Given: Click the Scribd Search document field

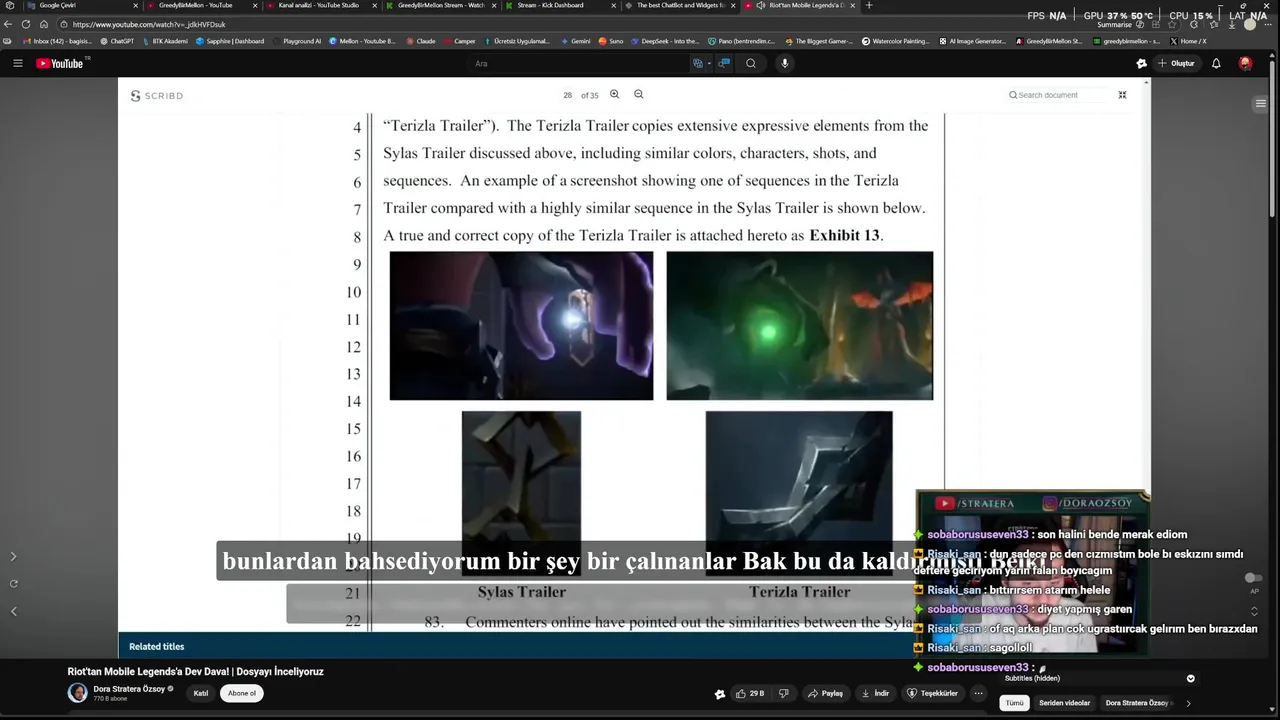Looking at the screenshot, I should pyautogui.click(x=1057, y=95).
